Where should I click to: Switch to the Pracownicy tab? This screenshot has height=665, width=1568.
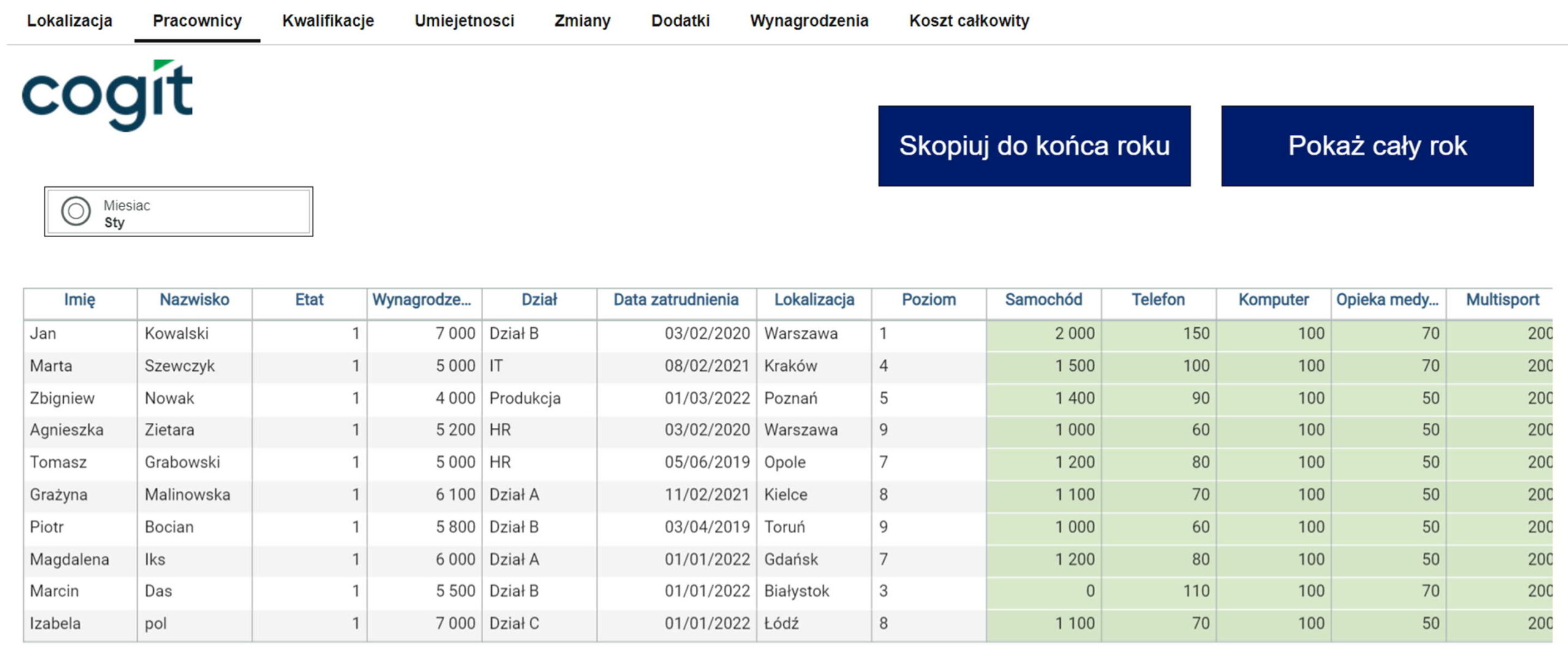[197, 21]
